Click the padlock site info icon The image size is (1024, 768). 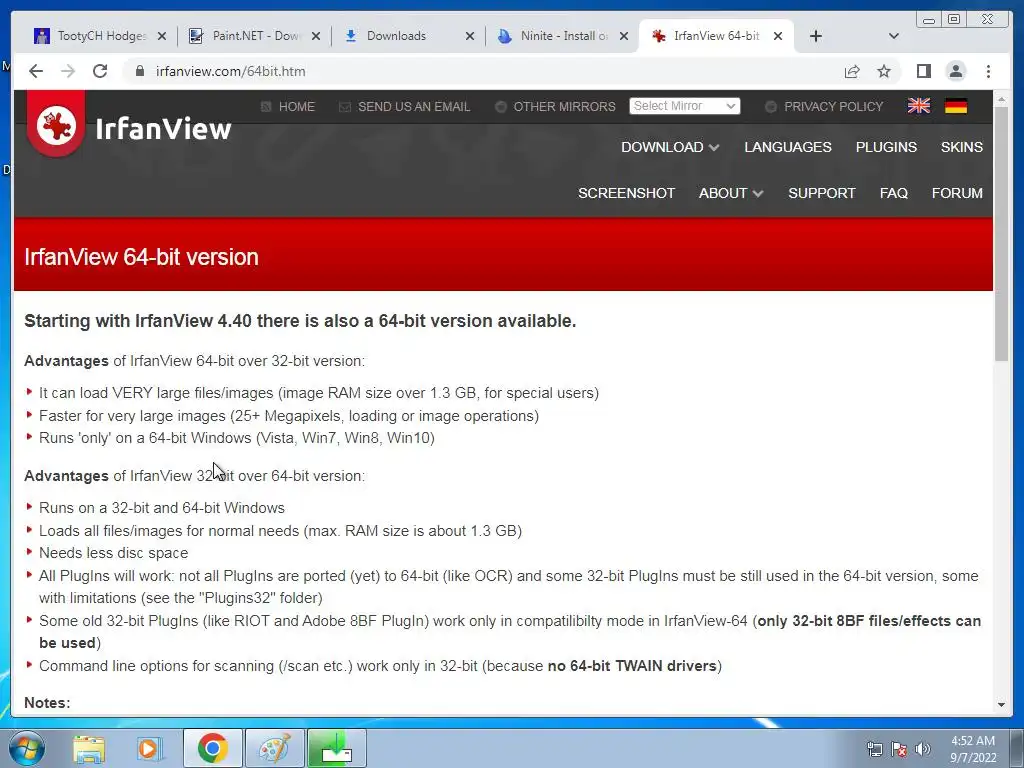pos(140,71)
